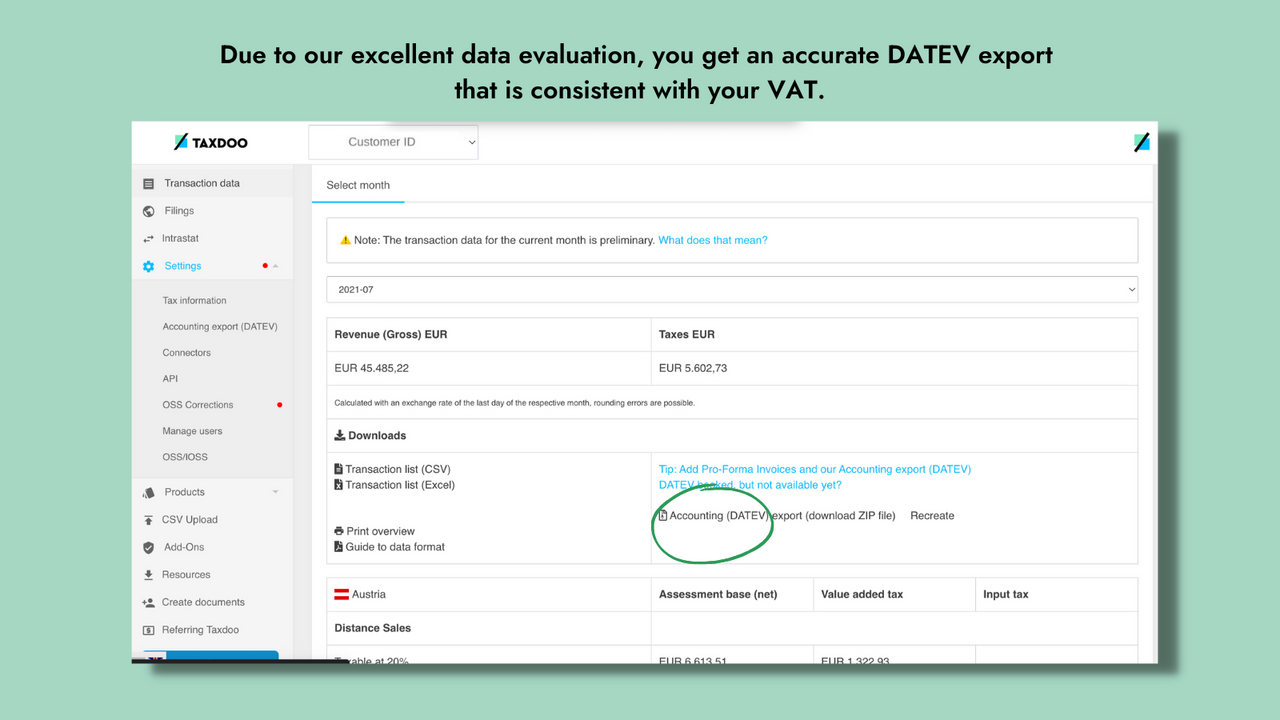Viewport: 1280px width, 720px height.
Task: Open the Customer ID dropdown
Action: [x=393, y=142]
